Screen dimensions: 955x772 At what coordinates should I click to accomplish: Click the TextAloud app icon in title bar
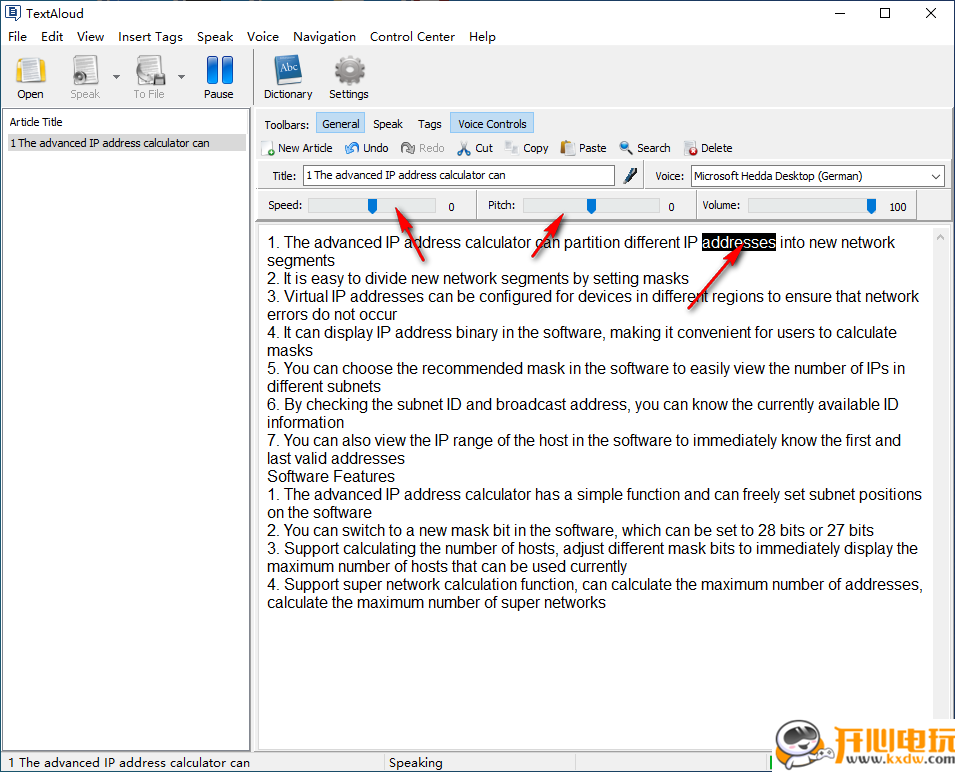[x=12, y=13]
